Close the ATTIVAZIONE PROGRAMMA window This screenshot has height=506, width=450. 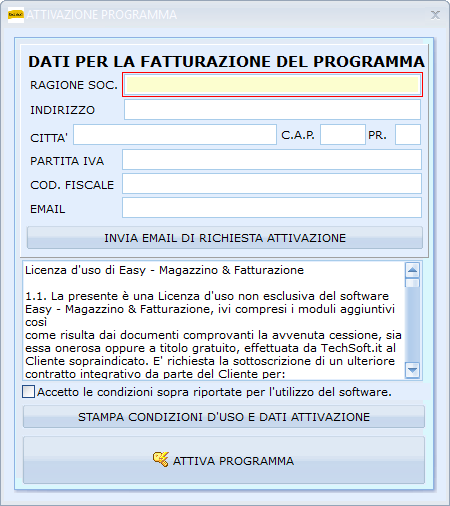click(435, 15)
